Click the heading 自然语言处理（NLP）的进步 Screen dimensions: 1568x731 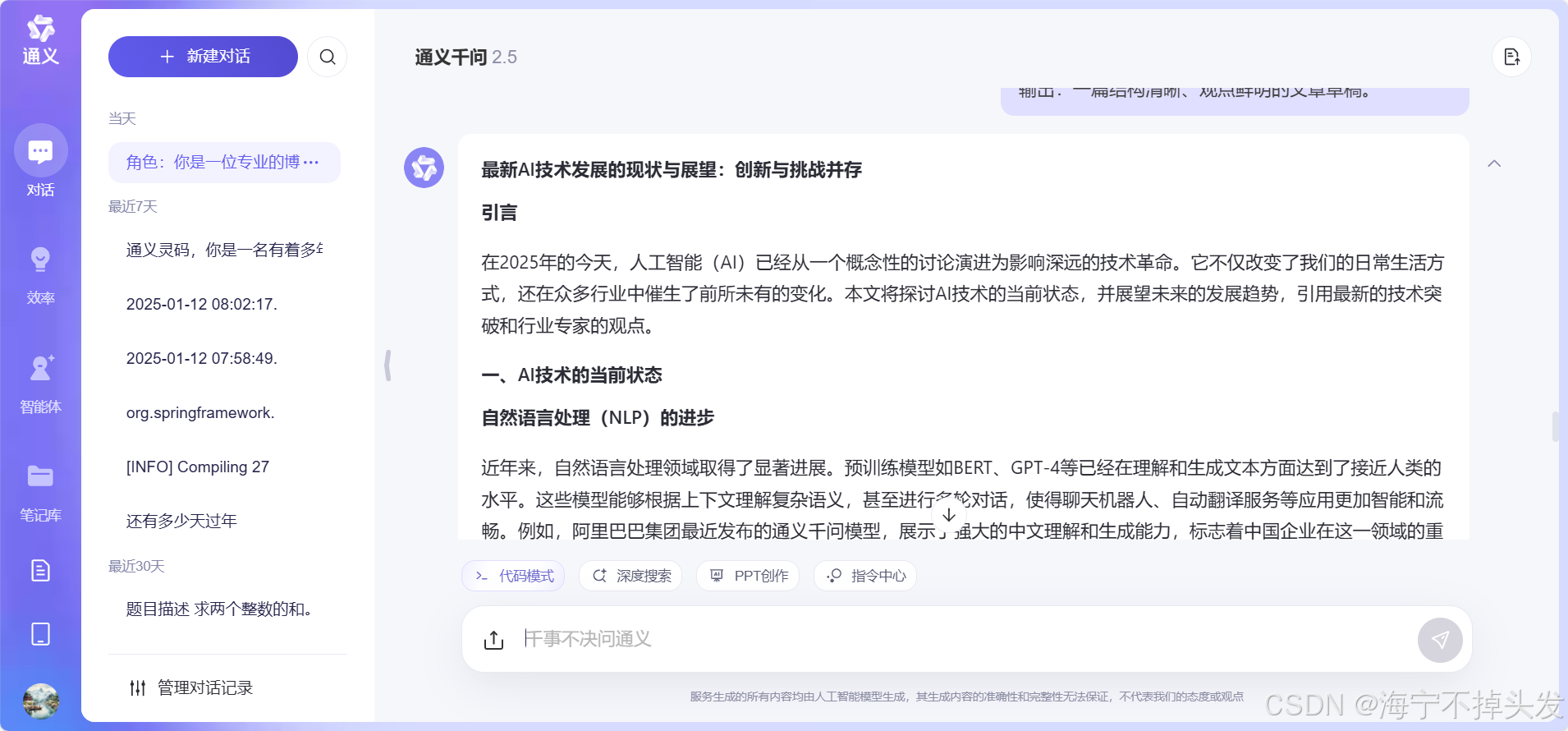click(598, 418)
